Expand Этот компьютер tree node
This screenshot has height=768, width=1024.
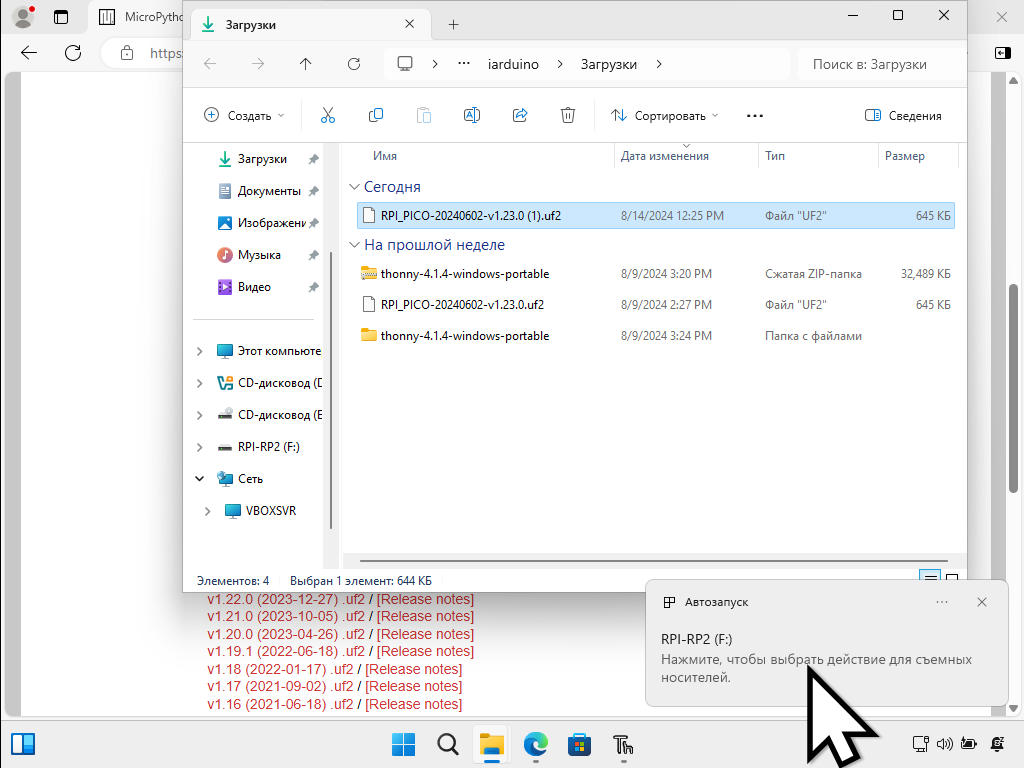(200, 351)
